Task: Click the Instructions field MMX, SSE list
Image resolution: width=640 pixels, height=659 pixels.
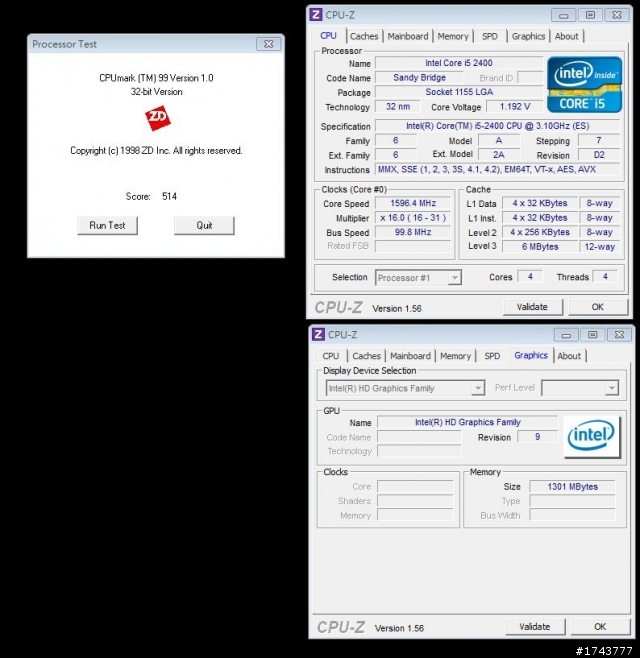Action: 498,169
